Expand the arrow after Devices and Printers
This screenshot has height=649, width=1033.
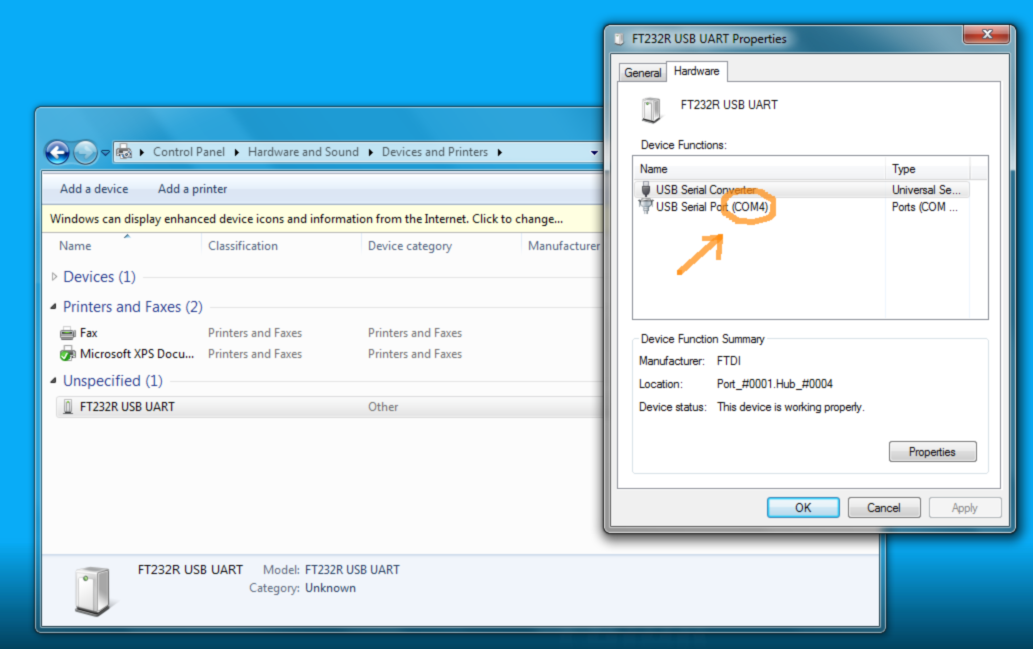[x=499, y=152]
